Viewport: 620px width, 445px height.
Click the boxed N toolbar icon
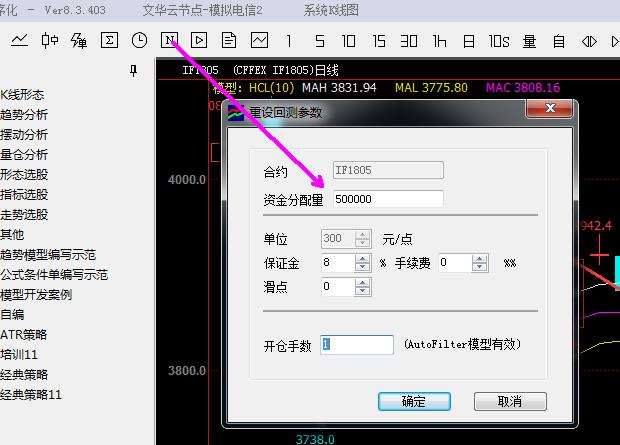[x=169, y=41]
